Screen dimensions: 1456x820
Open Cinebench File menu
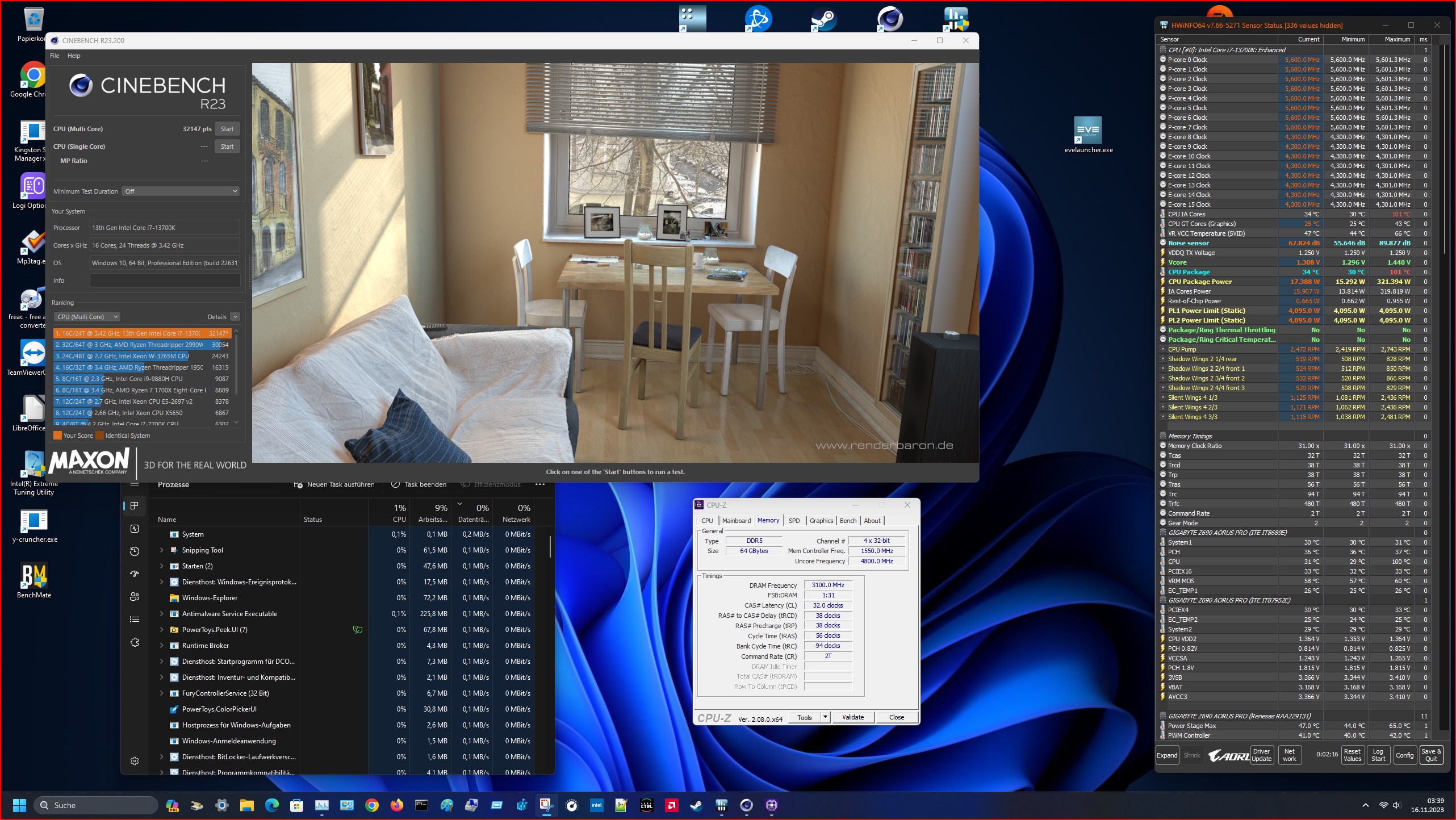click(55, 56)
